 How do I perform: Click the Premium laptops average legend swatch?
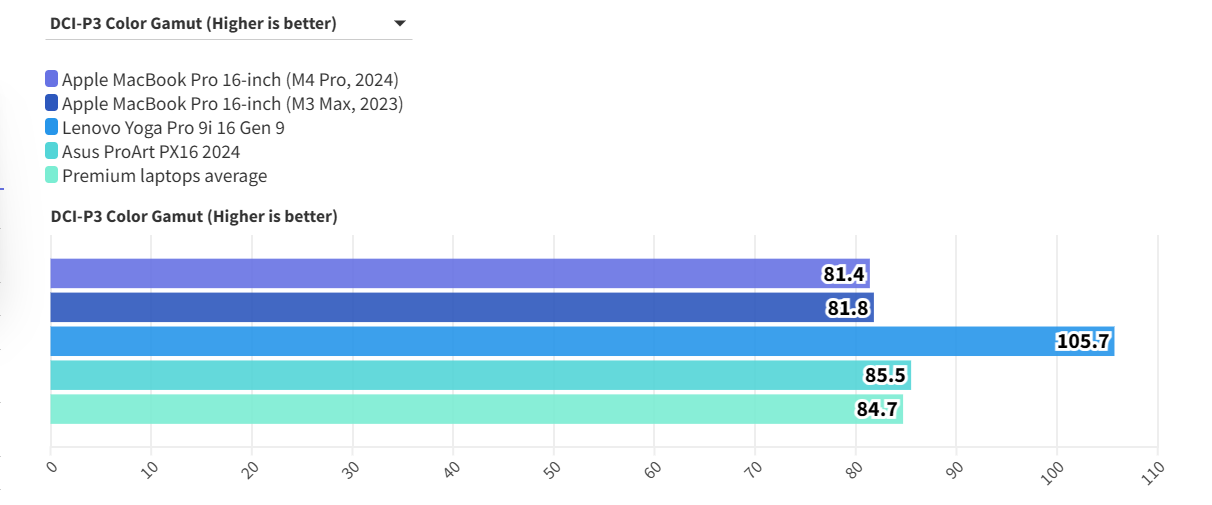click(52, 176)
